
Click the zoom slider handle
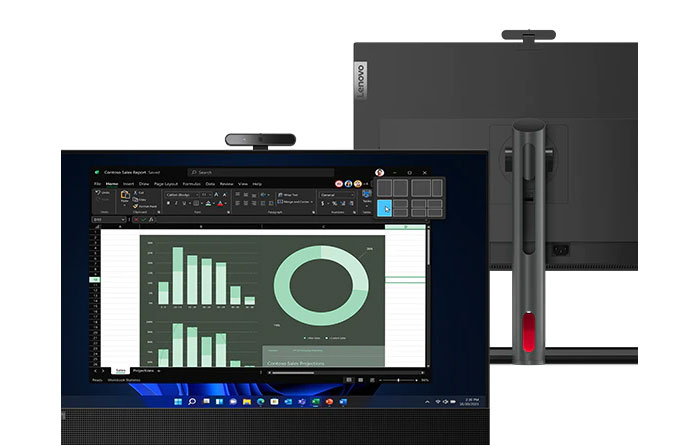pos(398,380)
